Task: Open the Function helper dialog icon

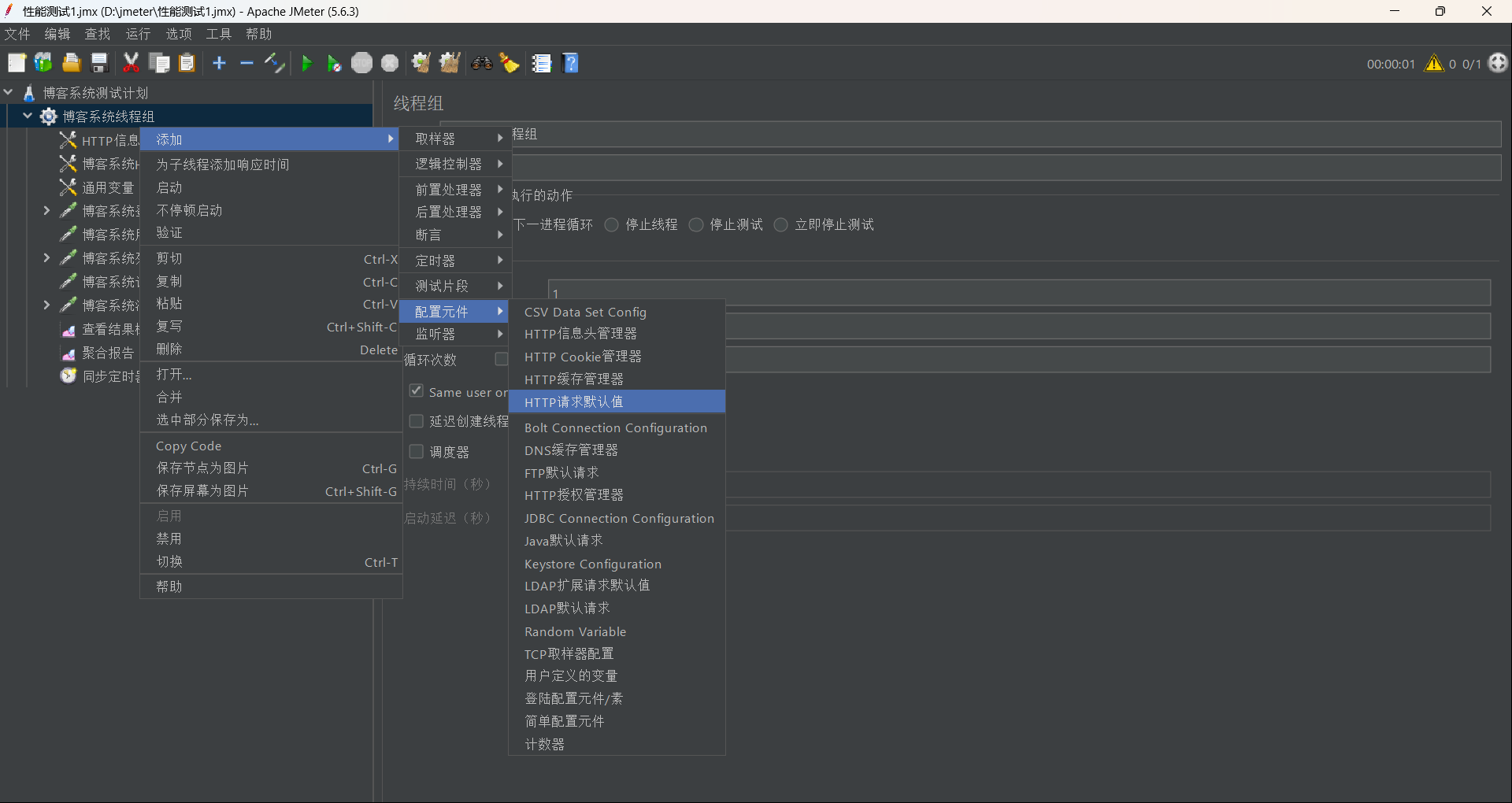Action: coord(542,63)
